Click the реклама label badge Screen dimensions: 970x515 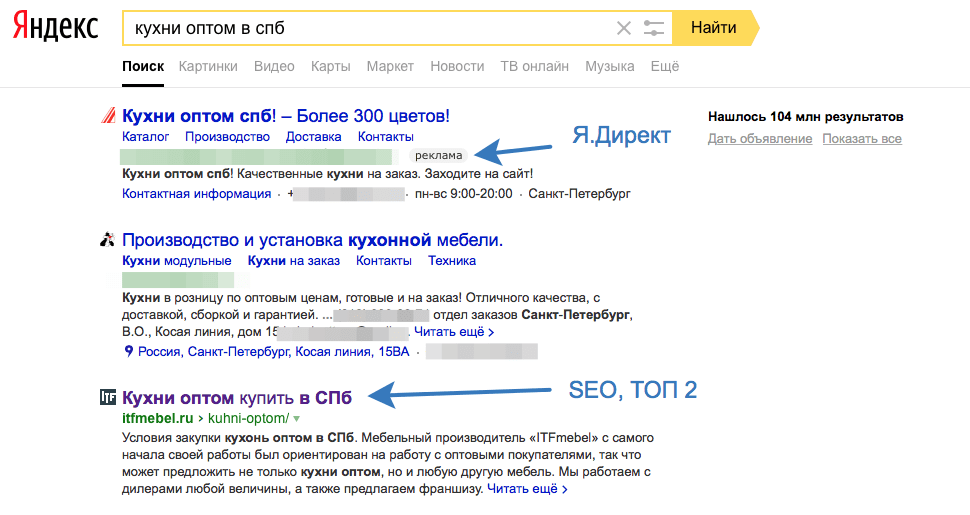[439, 155]
